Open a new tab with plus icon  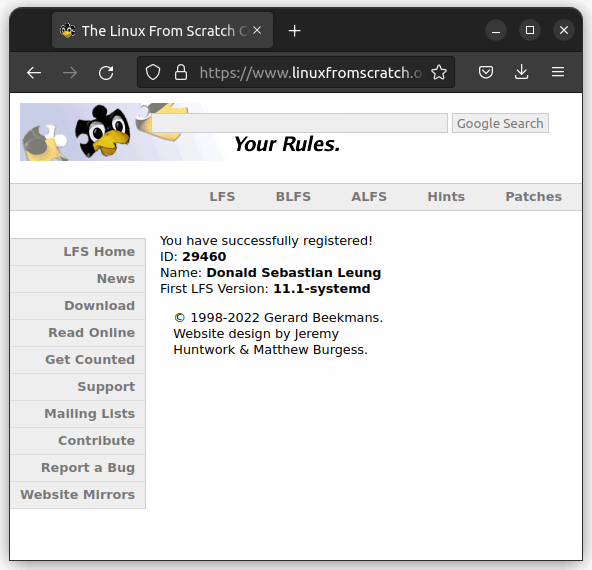click(x=294, y=31)
